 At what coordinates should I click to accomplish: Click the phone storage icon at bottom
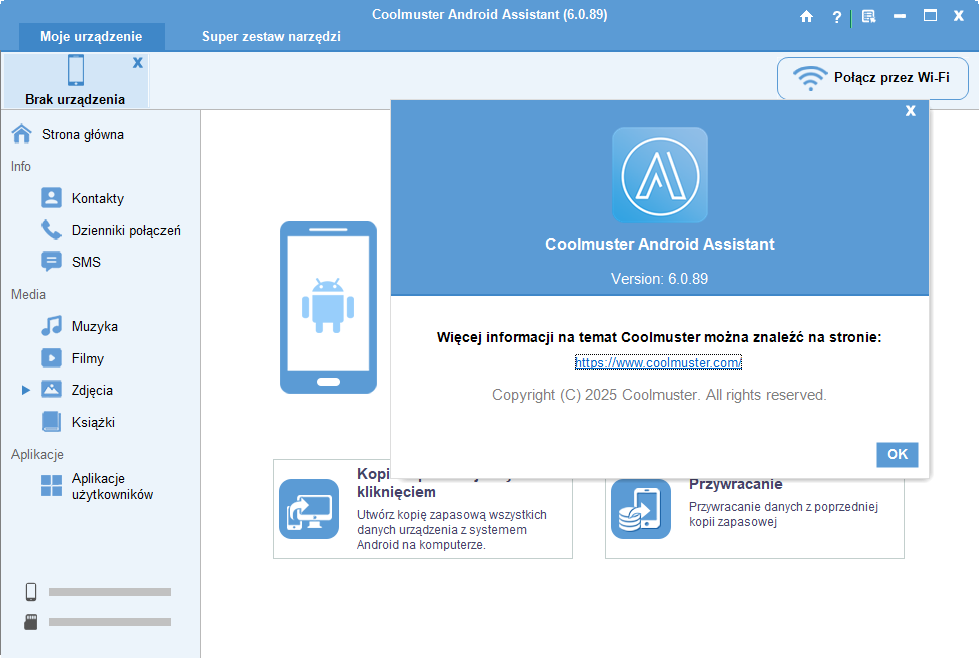(31, 592)
